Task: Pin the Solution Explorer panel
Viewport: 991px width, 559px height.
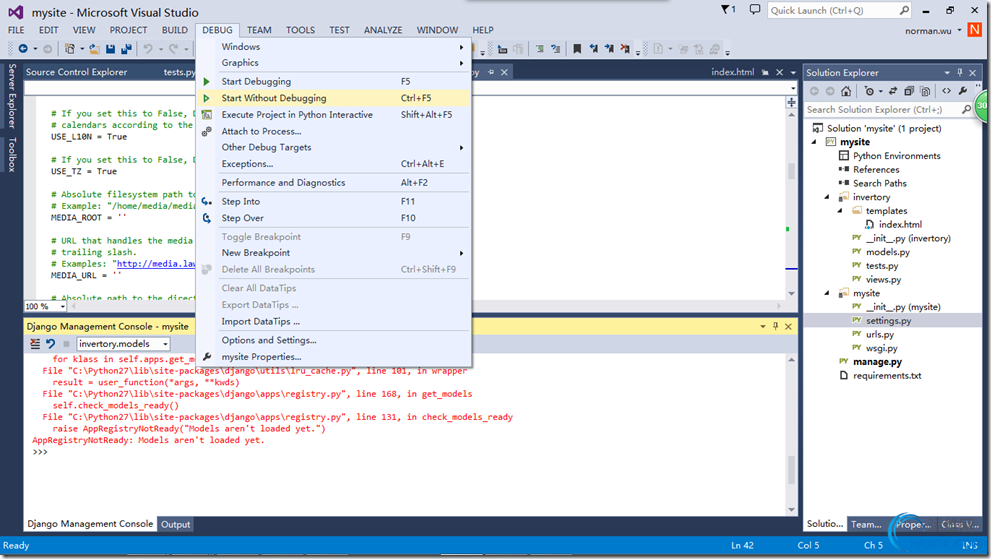Action: tap(960, 72)
